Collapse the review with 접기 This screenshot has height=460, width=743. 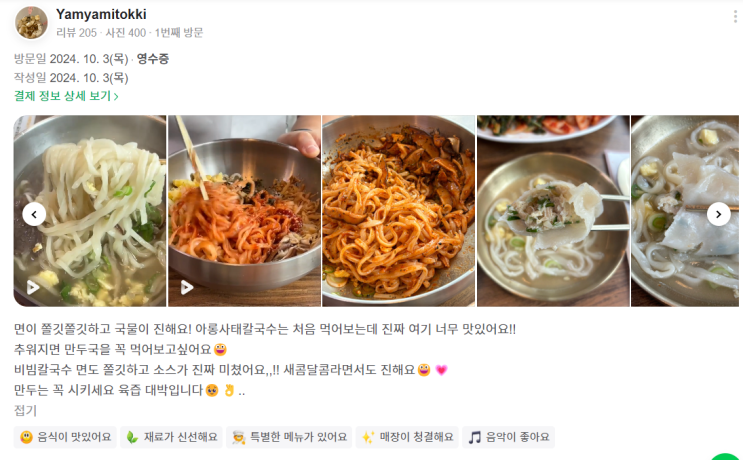(25, 410)
